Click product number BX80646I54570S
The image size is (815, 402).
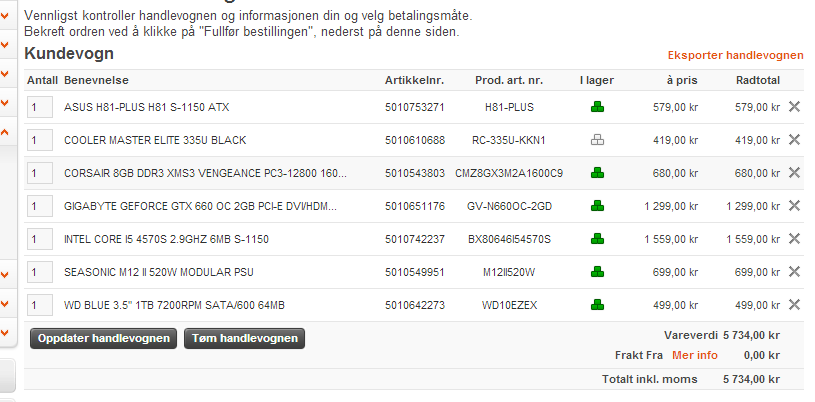pos(509,239)
